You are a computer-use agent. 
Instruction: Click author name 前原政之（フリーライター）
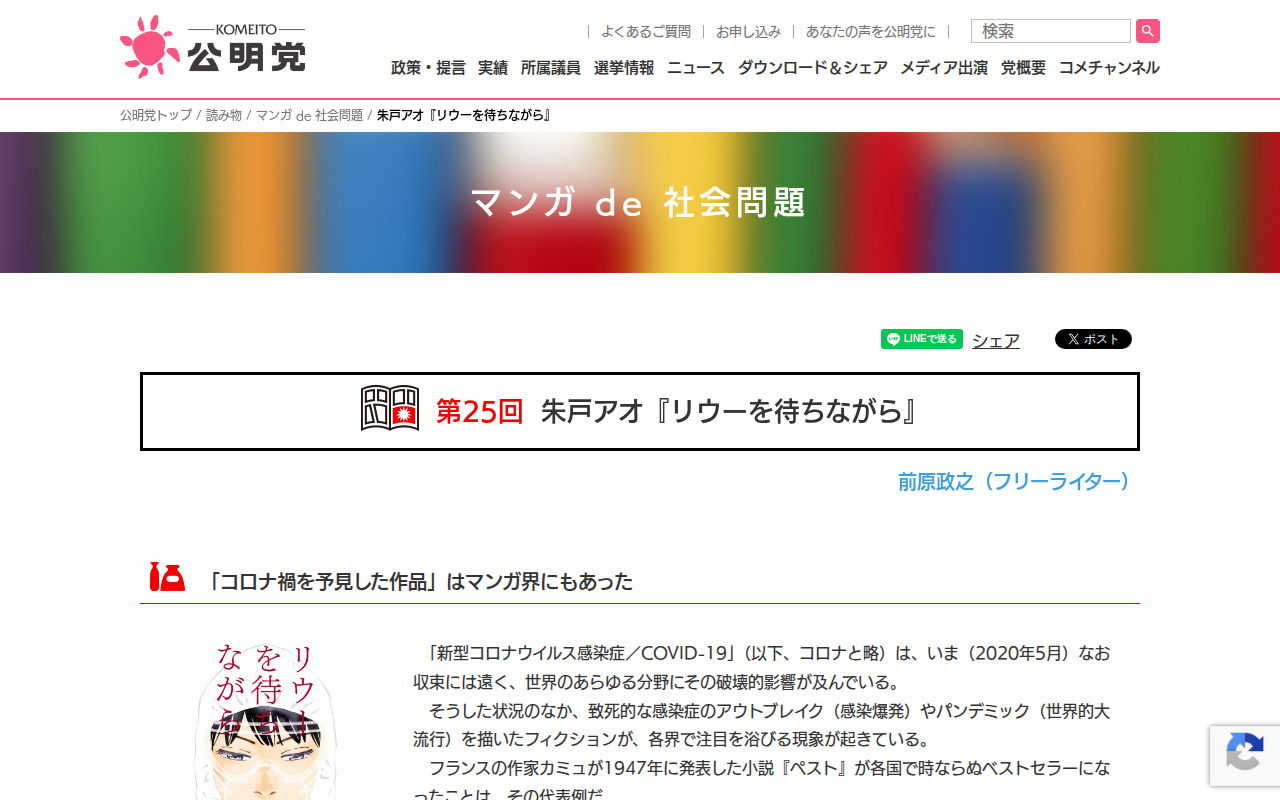[1017, 482]
